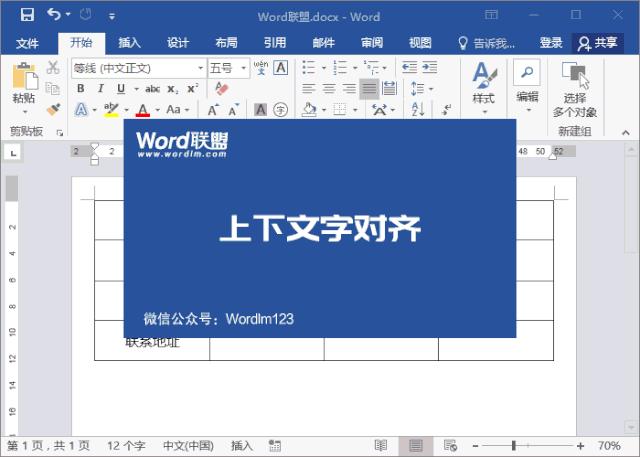Click Increase Indent icon
This screenshot has width=640, height=457.
429,67
